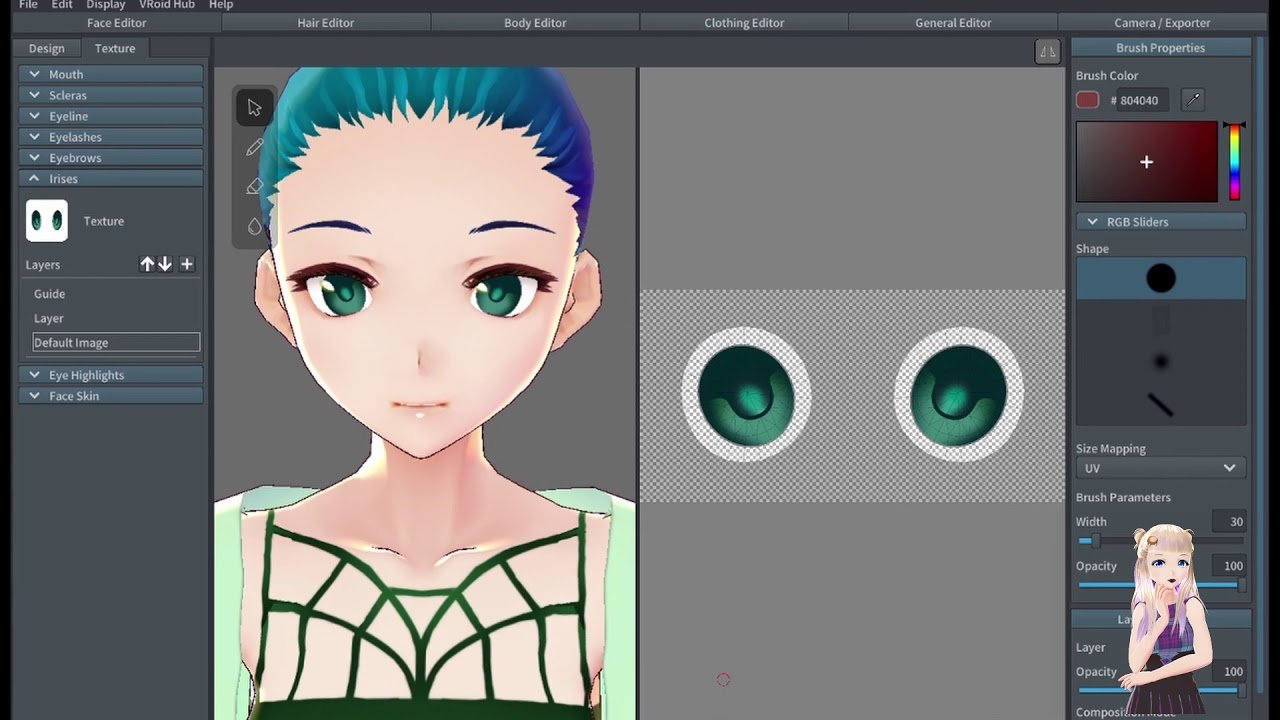Add a new layer with plus icon
The width and height of the screenshot is (1280, 720).
(x=187, y=264)
